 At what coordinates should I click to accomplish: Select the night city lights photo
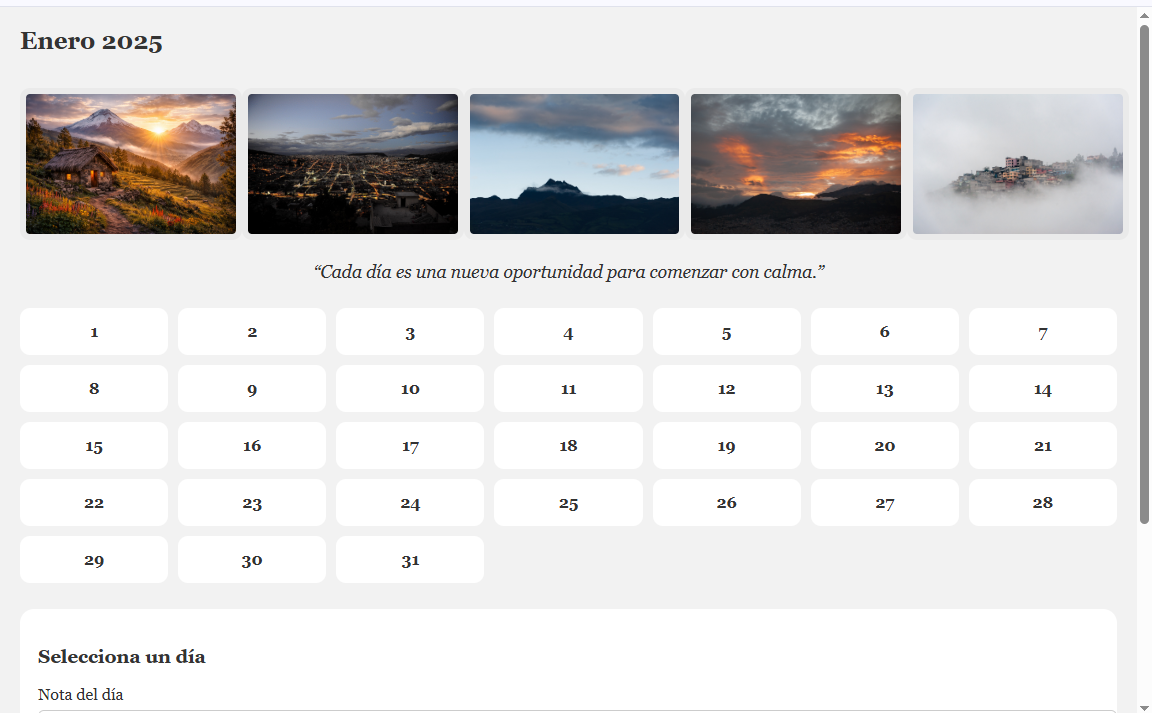click(x=353, y=164)
